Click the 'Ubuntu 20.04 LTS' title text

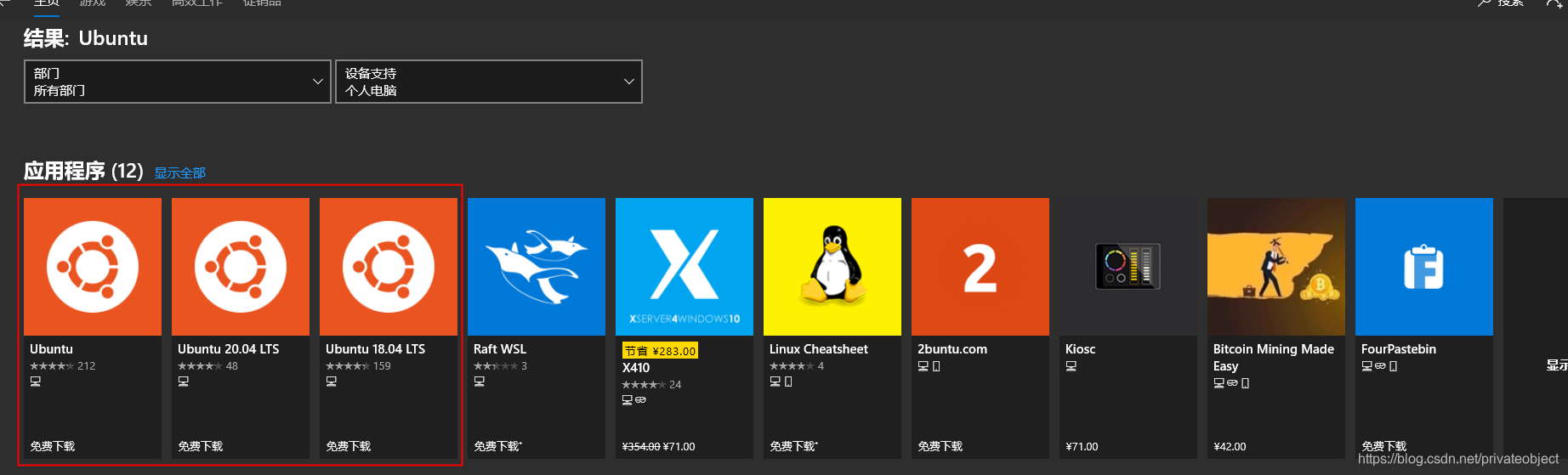[x=228, y=349]
